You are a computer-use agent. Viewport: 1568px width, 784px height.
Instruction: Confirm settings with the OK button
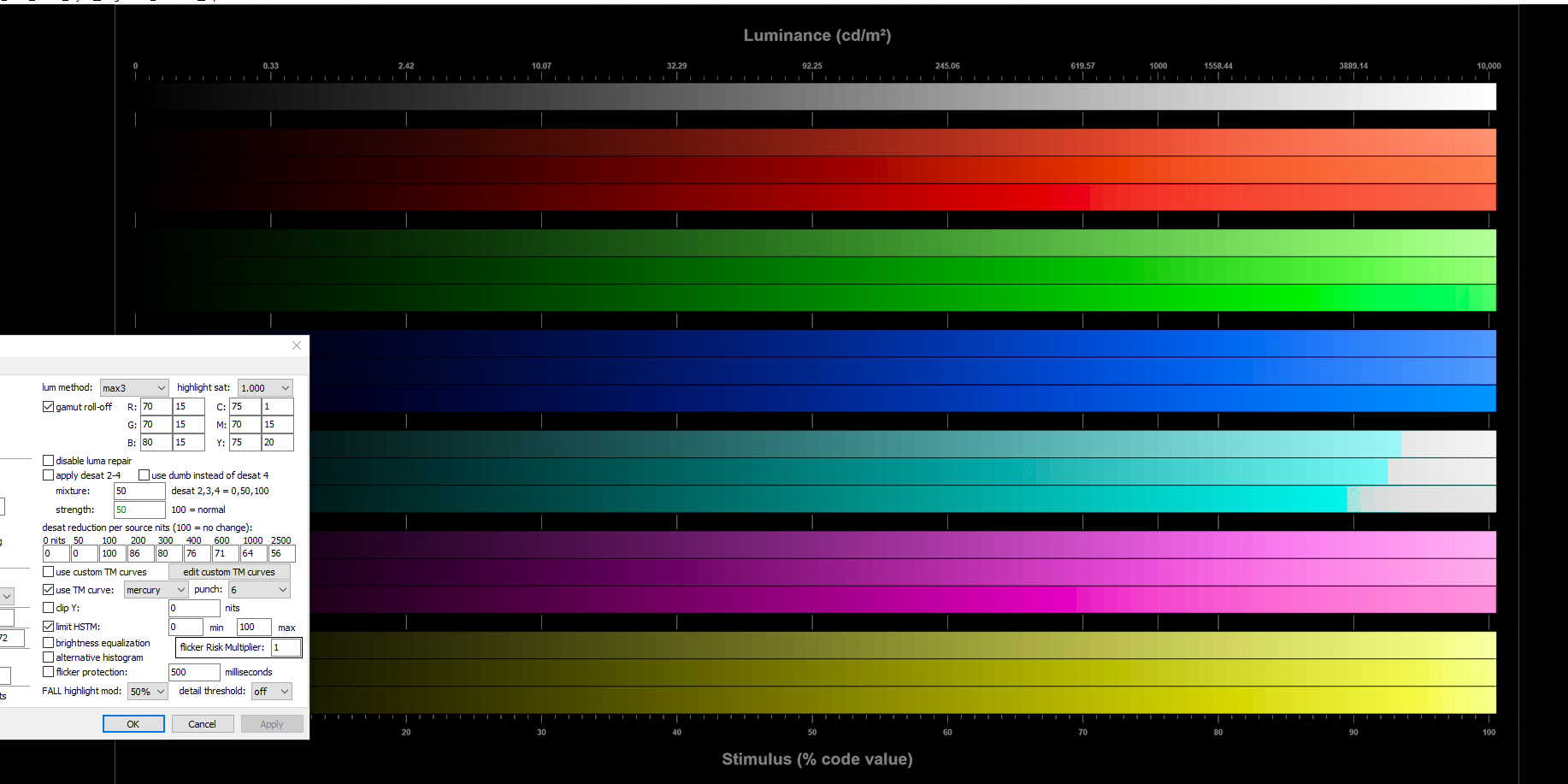pos(133,724)
